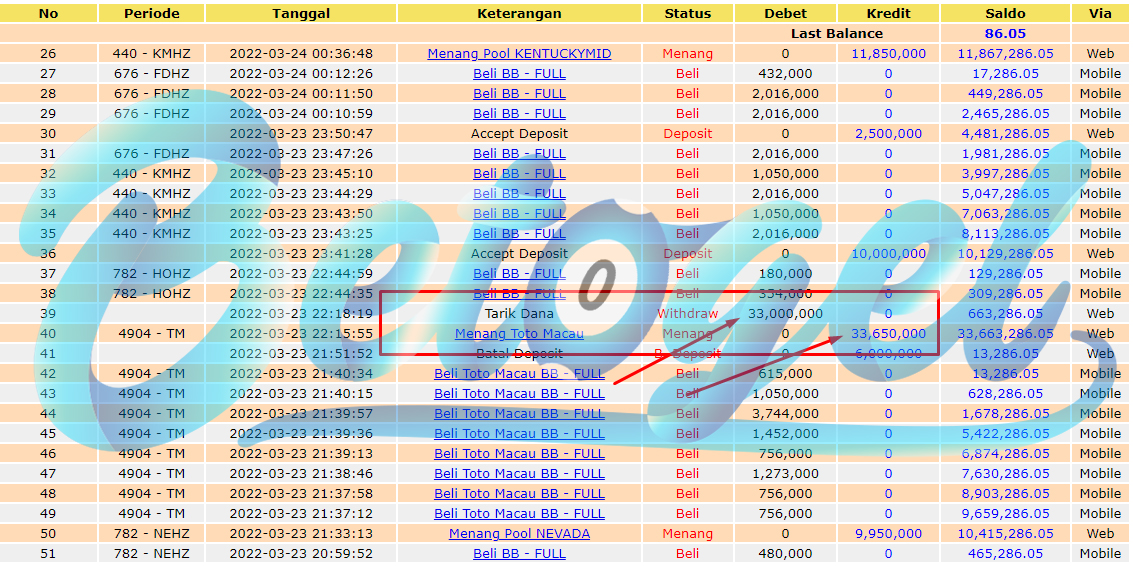Open Menang Pool KENTUCKYMID link

pos(519,53)
